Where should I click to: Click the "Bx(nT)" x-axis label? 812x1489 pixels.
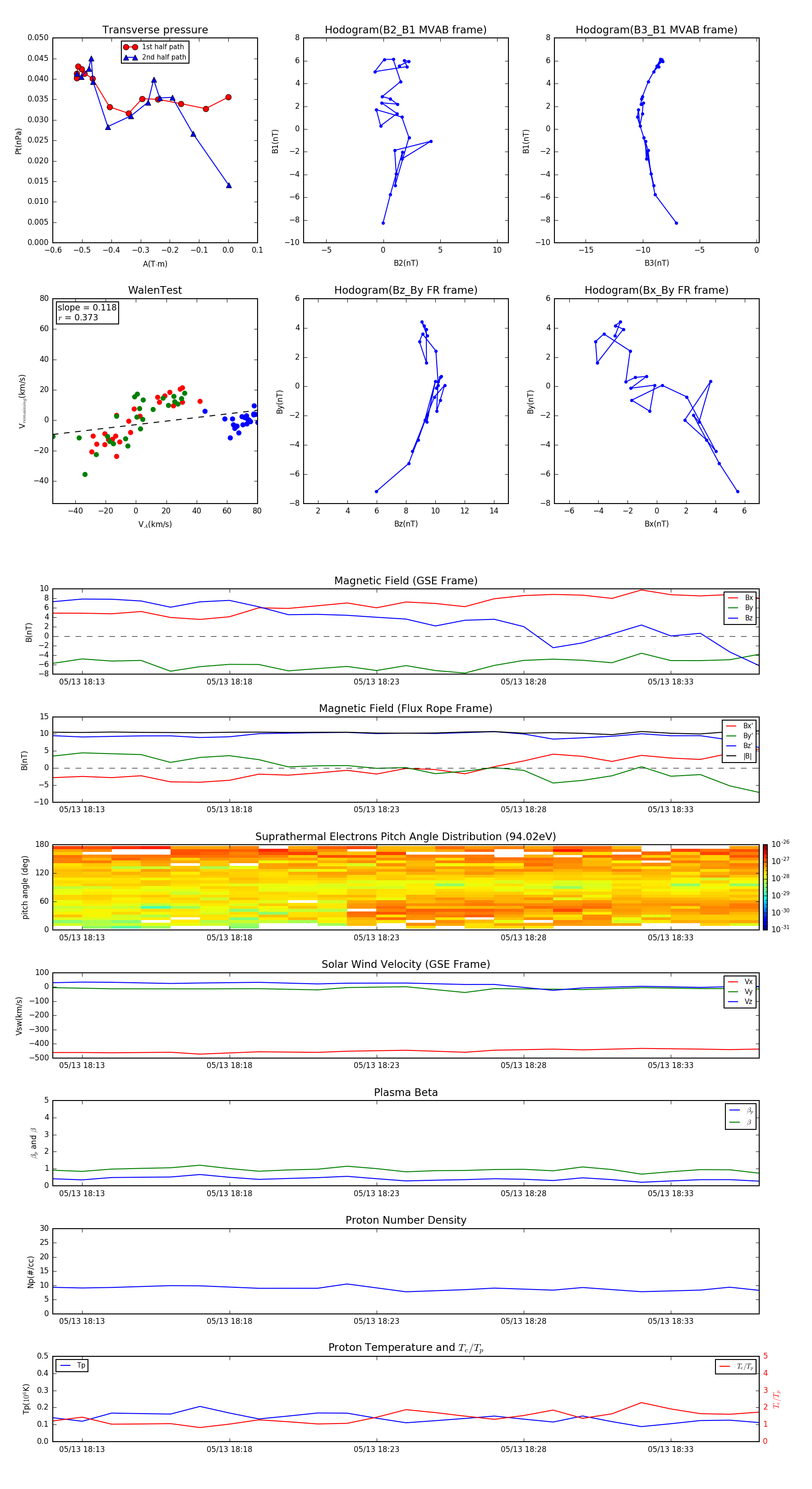[656, 524]
